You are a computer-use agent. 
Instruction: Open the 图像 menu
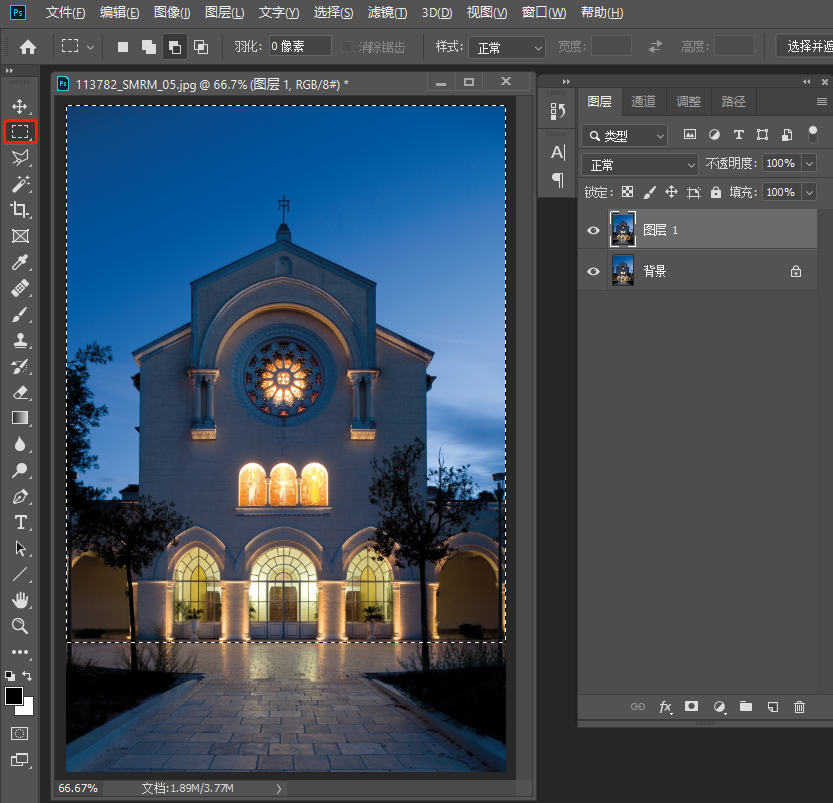pos(172,12)
